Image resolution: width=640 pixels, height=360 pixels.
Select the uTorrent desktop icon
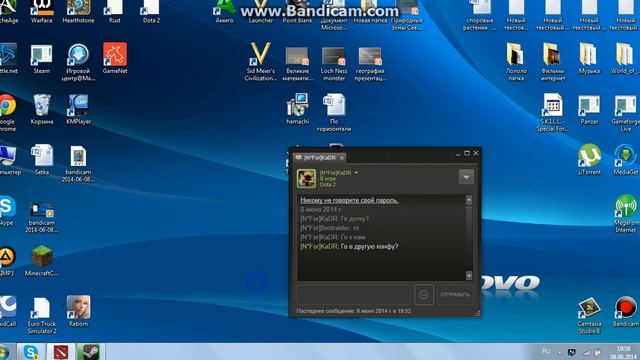point(589,160)
